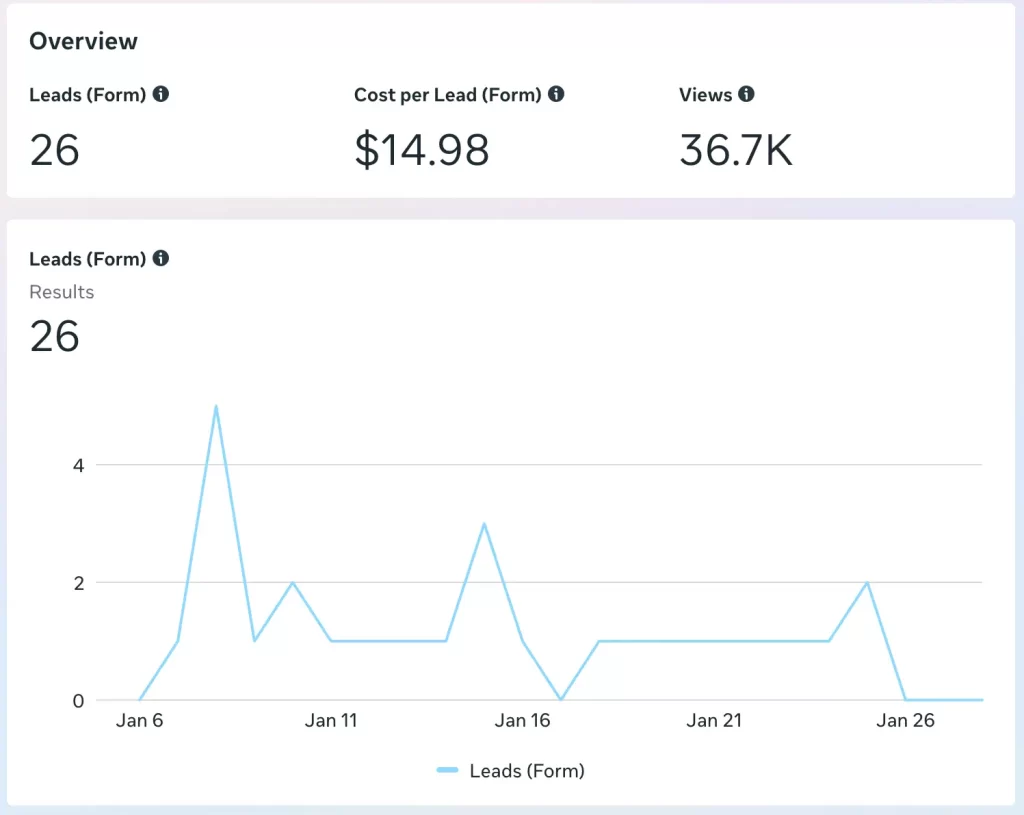Click the Jan 16 date label
The image size is (1024, 815).
pyautogui.click(x=522, y=720)
